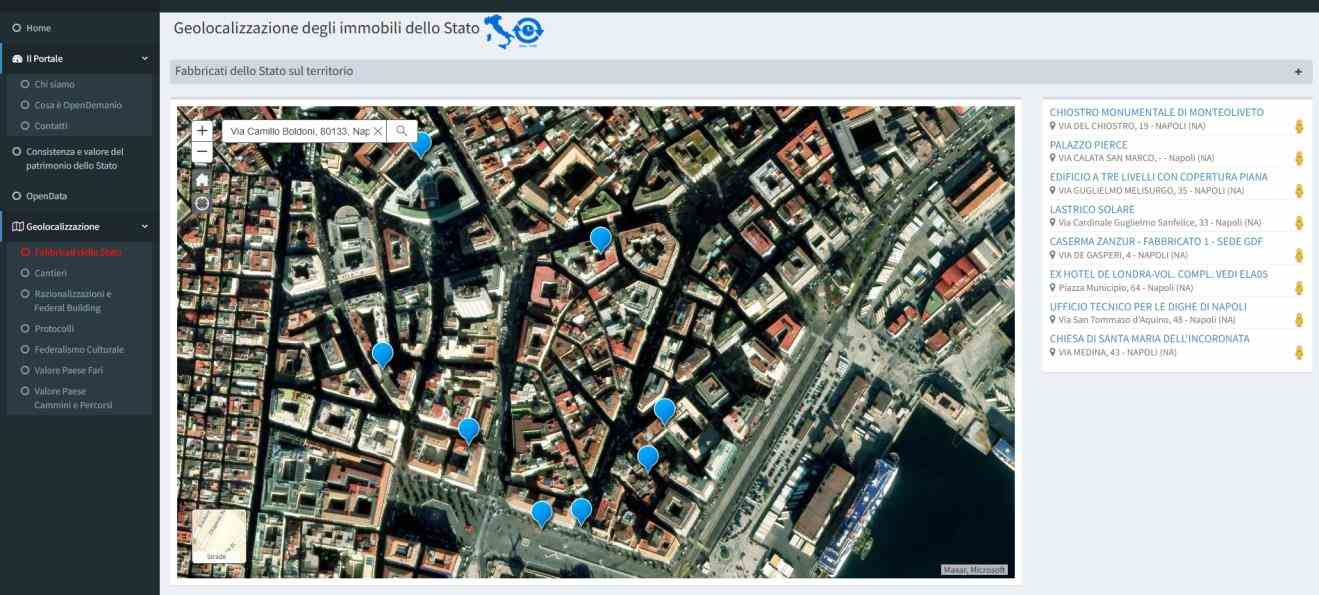This screenshot has width=1319, height=595.
Task: Collapse the Geolocalizzazione menu section
Action: 144,227
